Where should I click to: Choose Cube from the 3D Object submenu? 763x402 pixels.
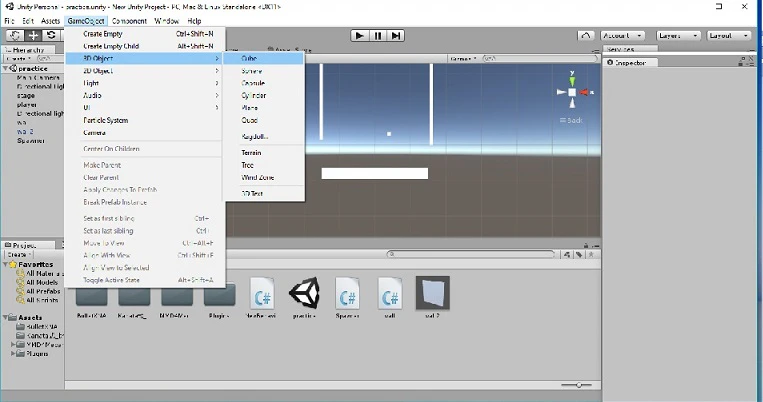pos(264,58)
